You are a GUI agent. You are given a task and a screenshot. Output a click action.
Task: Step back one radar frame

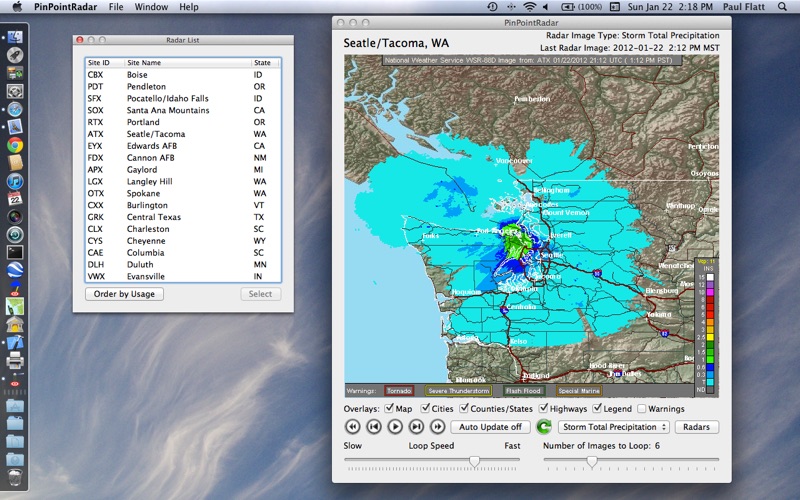point(374,427)
